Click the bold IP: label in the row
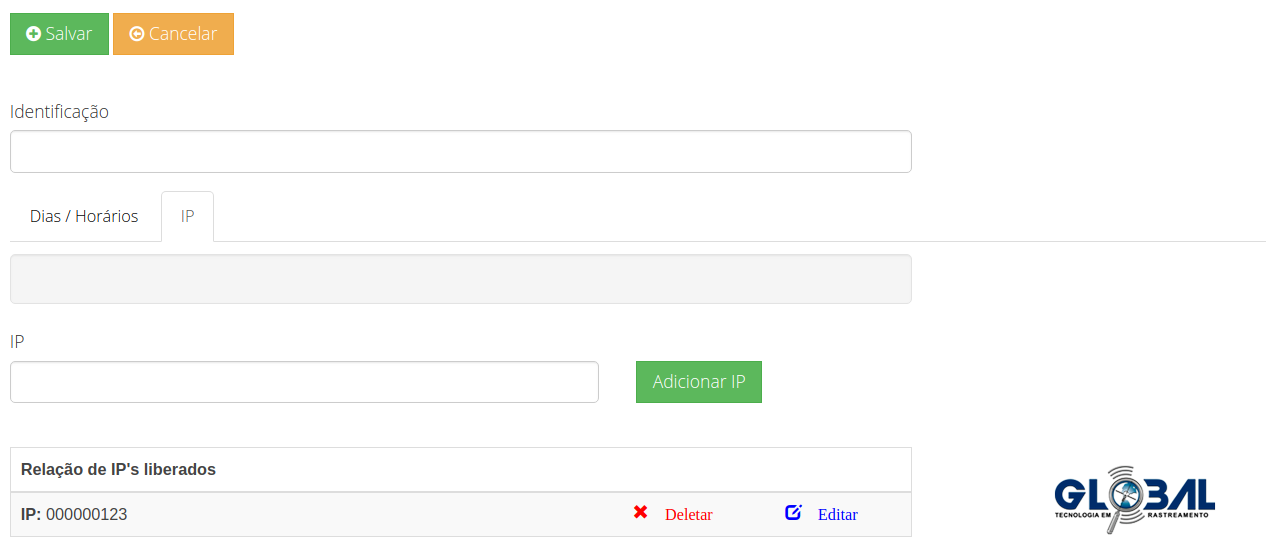 click(x=31, y=515)
